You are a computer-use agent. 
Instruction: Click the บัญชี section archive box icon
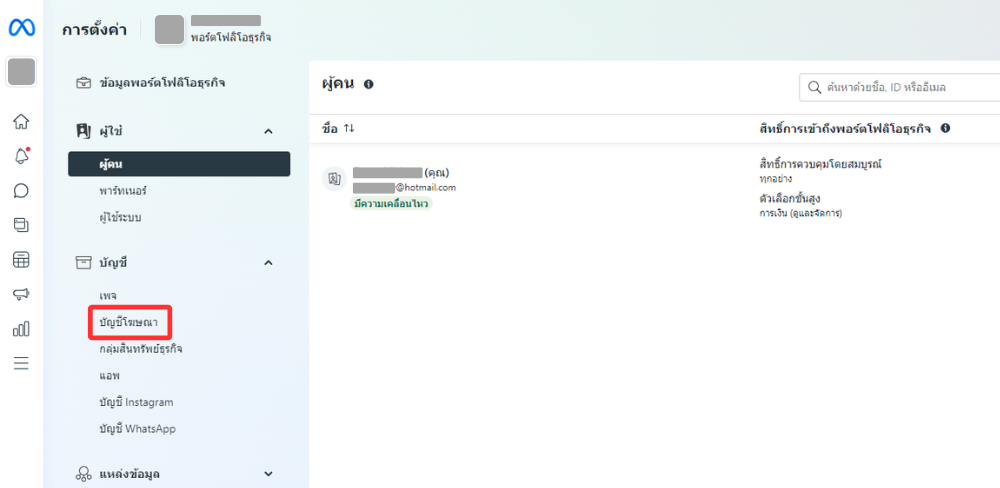coord(84,262)
